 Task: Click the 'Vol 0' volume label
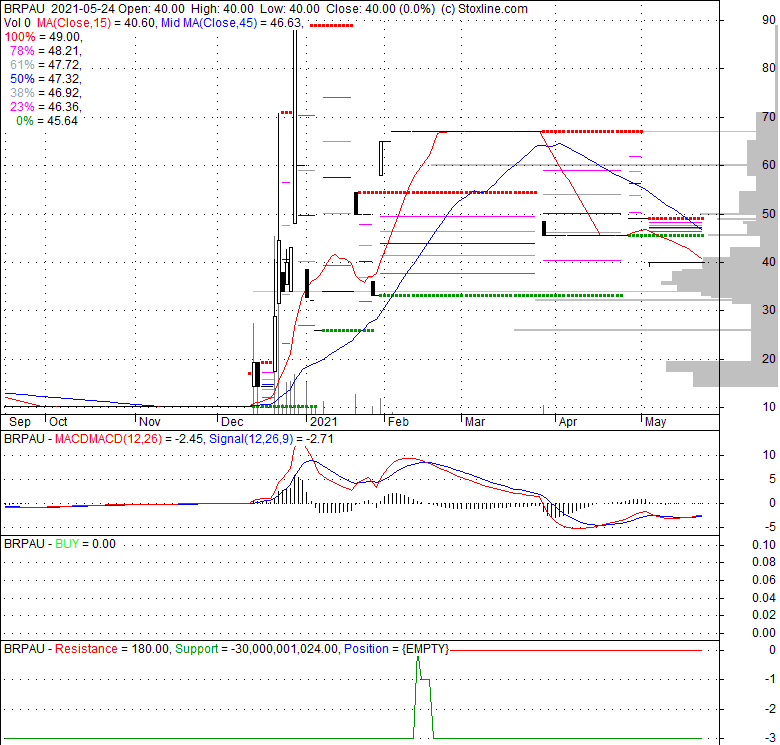[17, 23]
